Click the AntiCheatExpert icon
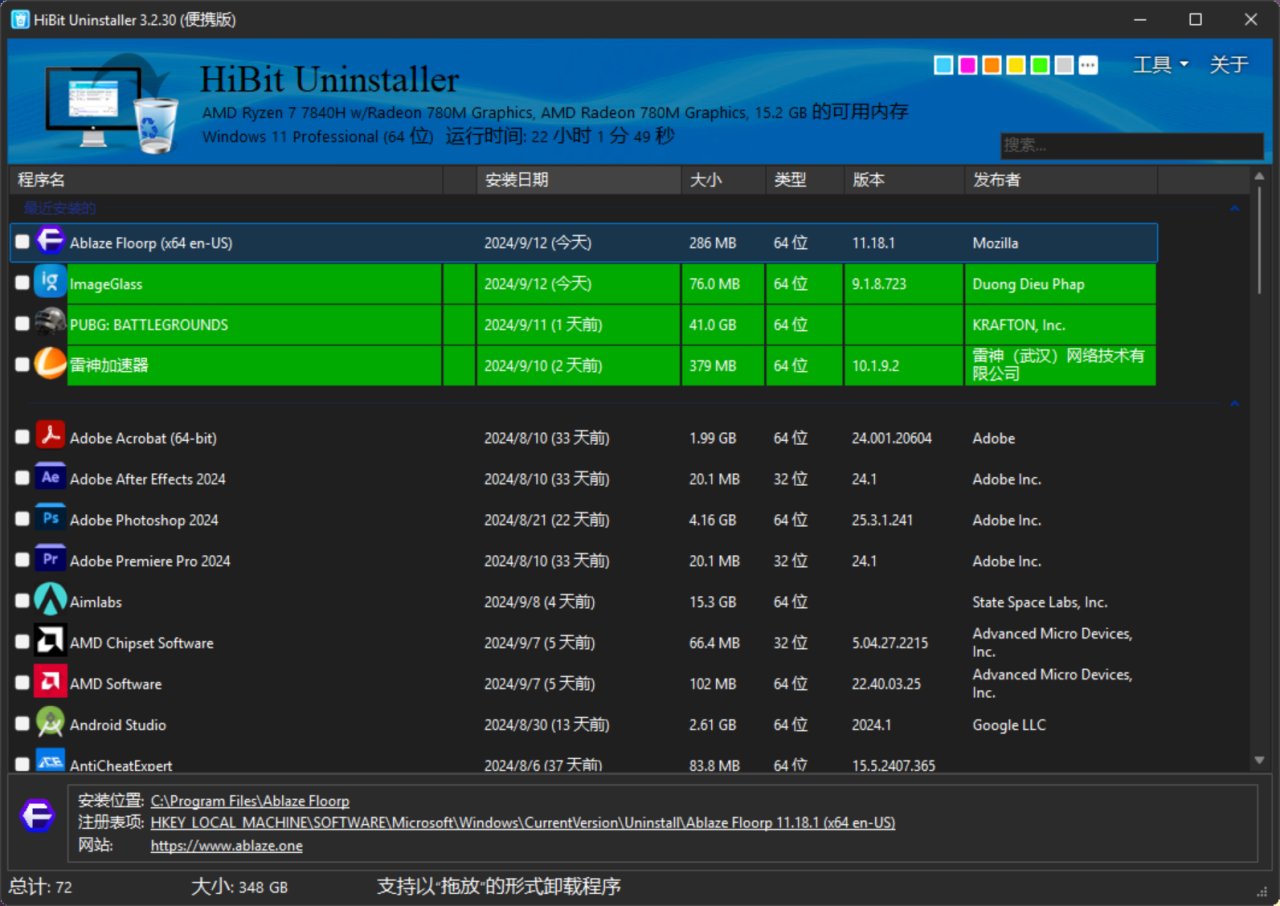The image size is (1280, 906). (x=50, y=760)
